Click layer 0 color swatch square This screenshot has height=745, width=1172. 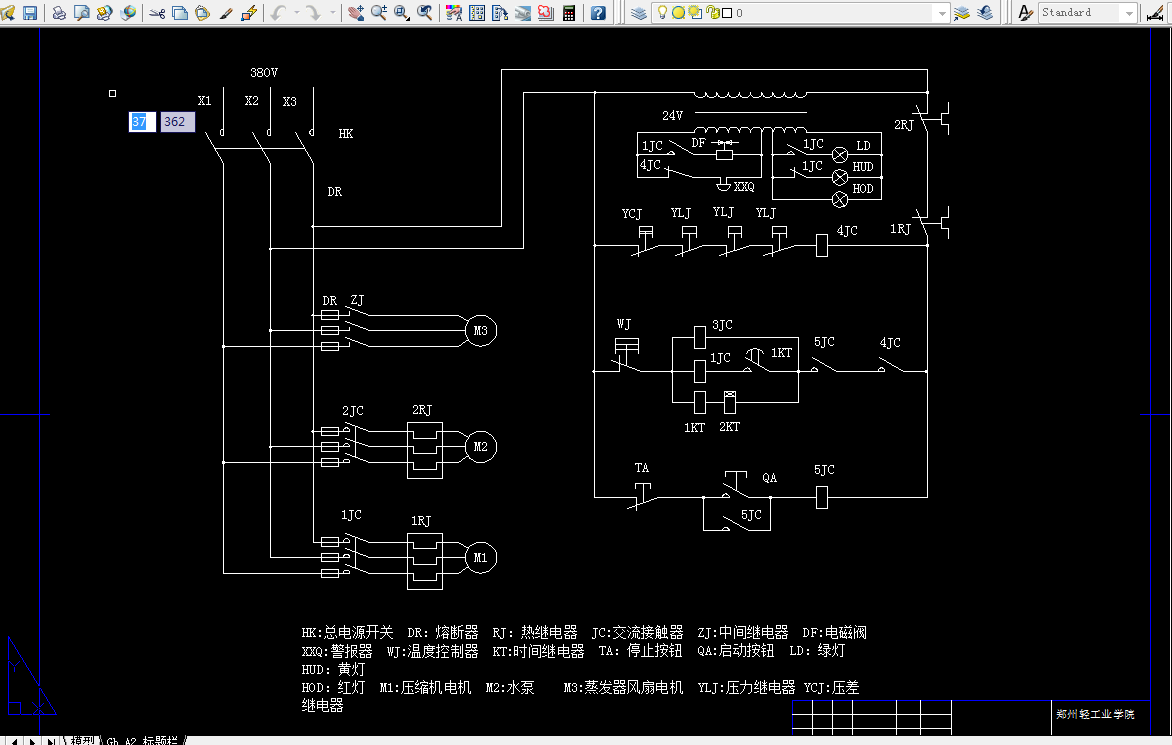coord(727,13)
